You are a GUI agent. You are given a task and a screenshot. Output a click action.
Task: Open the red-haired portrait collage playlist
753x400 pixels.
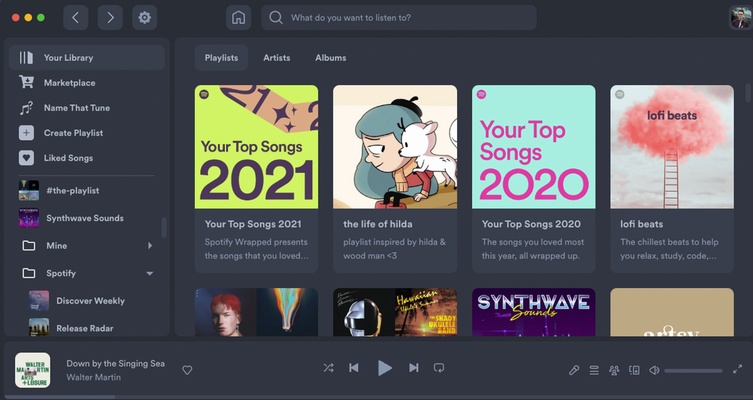click(x=256, y=312)
